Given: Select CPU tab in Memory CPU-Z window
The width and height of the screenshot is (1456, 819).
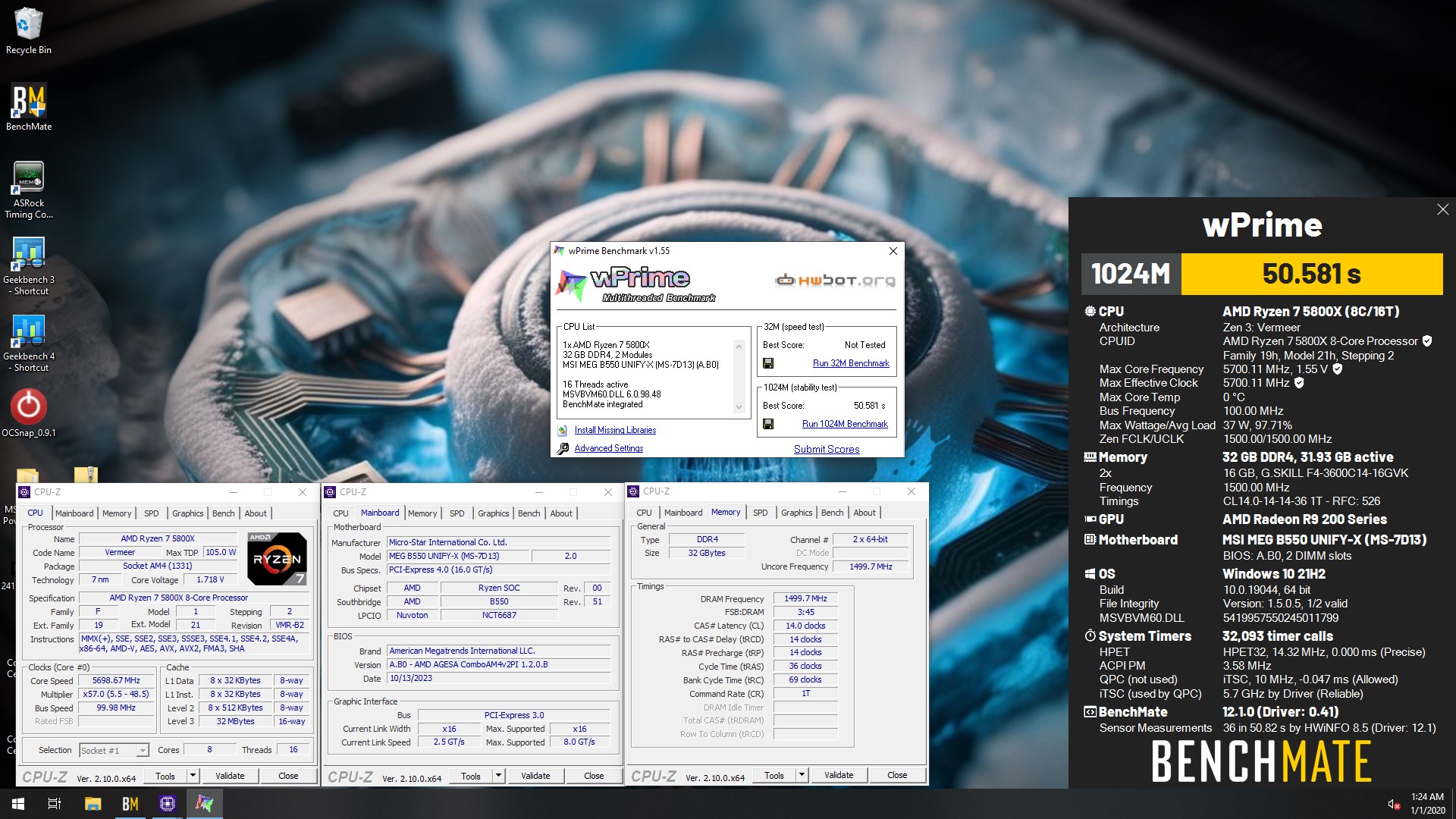Looking at the screenshot, I should pyautogui.click(x=644, y=513).
